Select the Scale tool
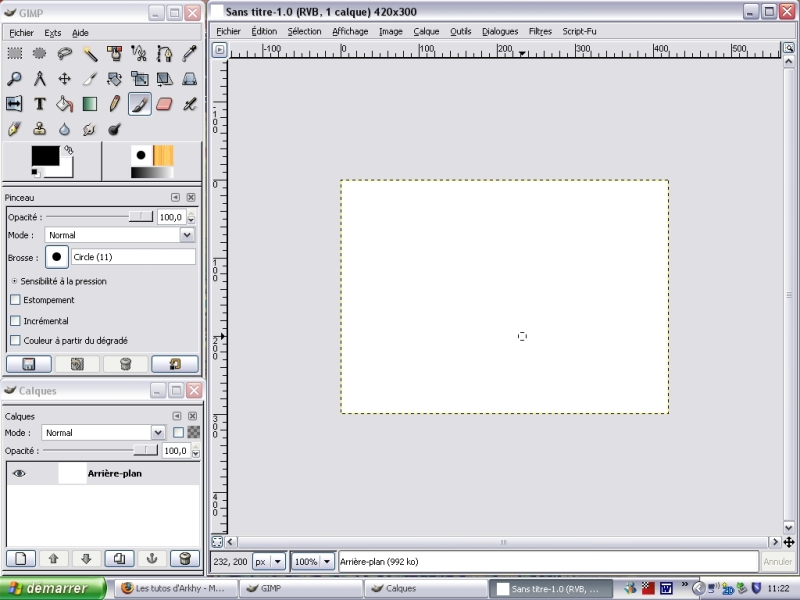Image resolution: width=800 pixels, height=600 pixels. 139,79
